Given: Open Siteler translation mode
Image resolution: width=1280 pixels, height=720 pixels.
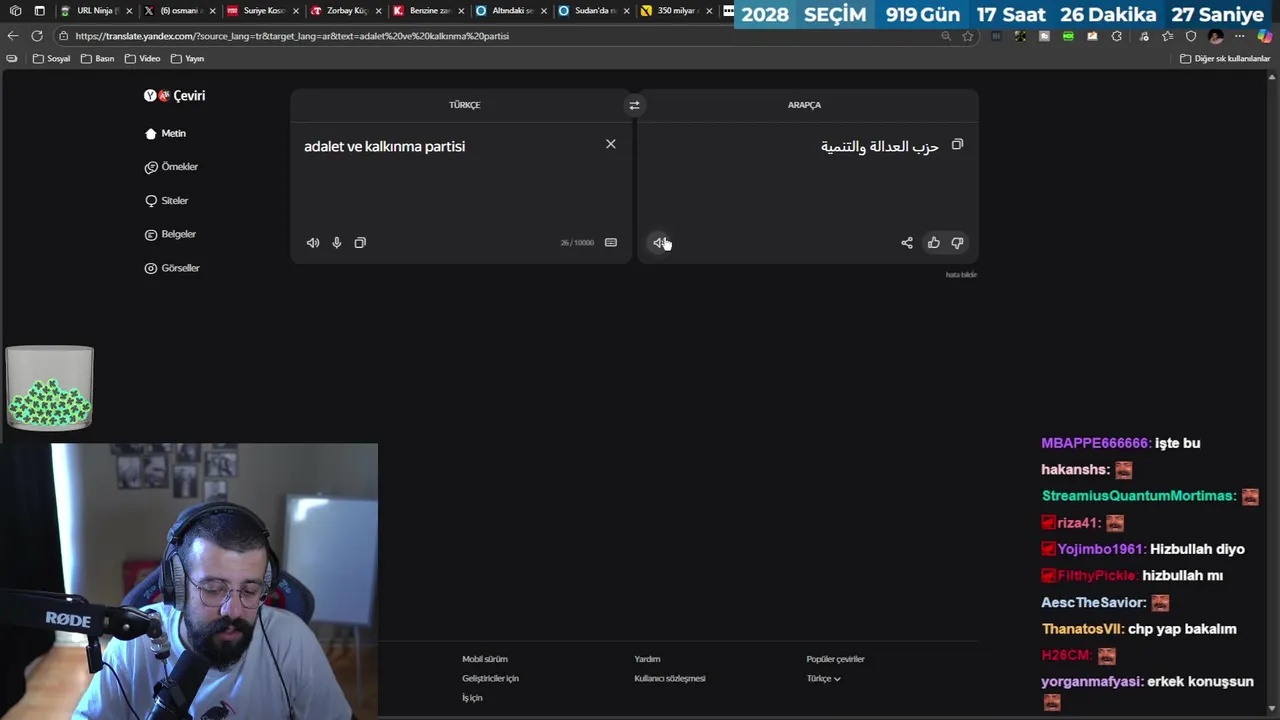Looking at the screenshot, I should coord(167,201).
